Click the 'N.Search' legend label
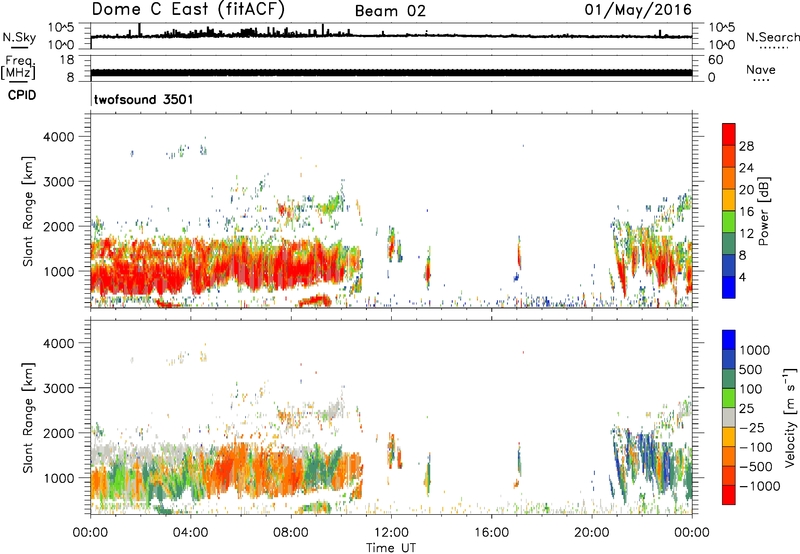This screenshot has height=554, width=800. (x=772, y=37)
